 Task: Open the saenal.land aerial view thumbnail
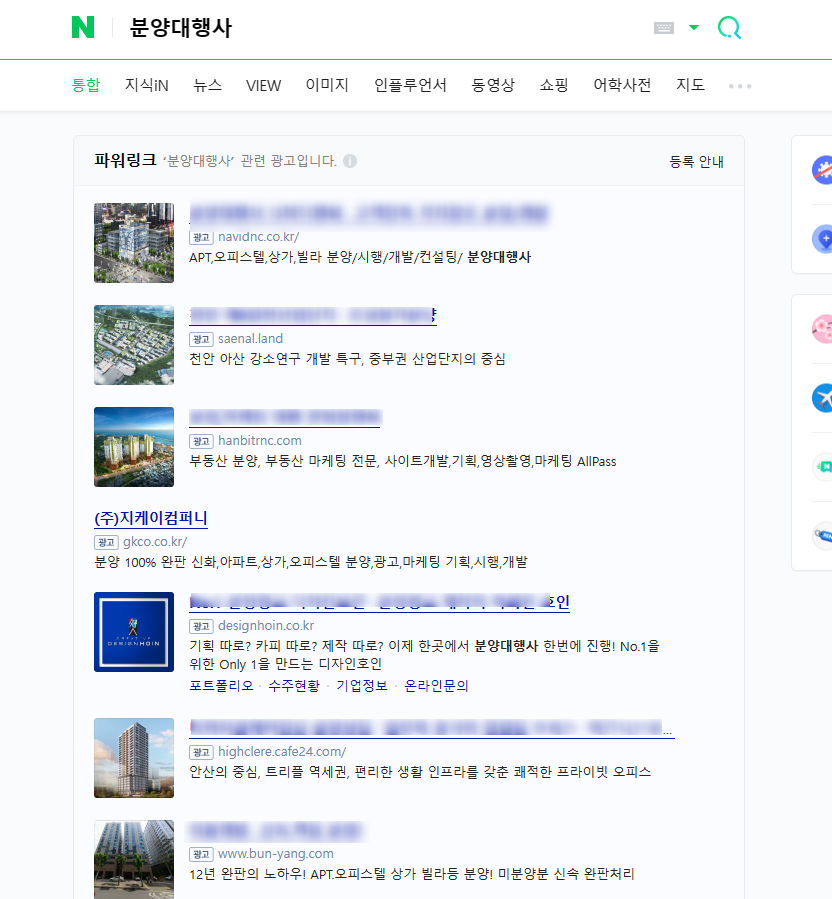pos(134,345)
